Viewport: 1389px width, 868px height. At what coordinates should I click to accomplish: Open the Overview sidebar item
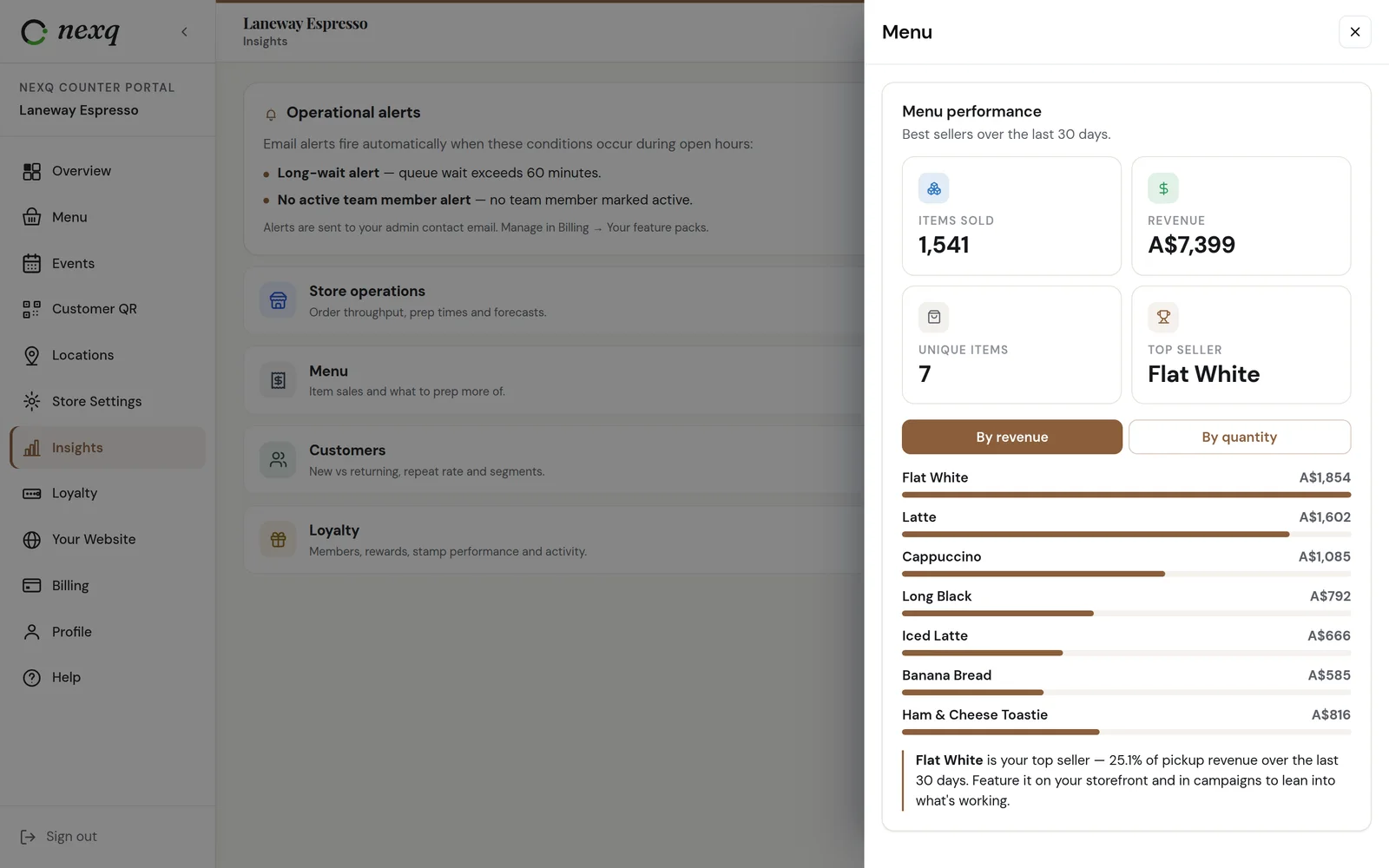click(x=108, y=171)
